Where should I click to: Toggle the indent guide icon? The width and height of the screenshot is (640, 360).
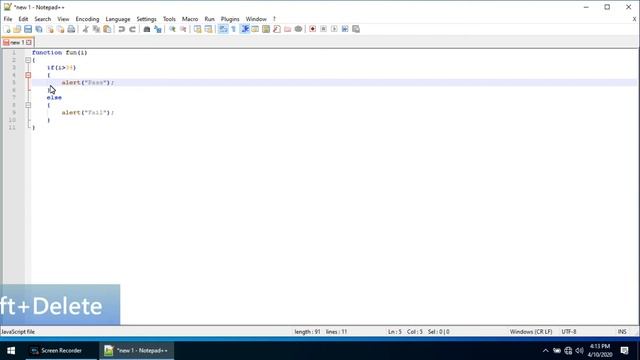point(244,29)
